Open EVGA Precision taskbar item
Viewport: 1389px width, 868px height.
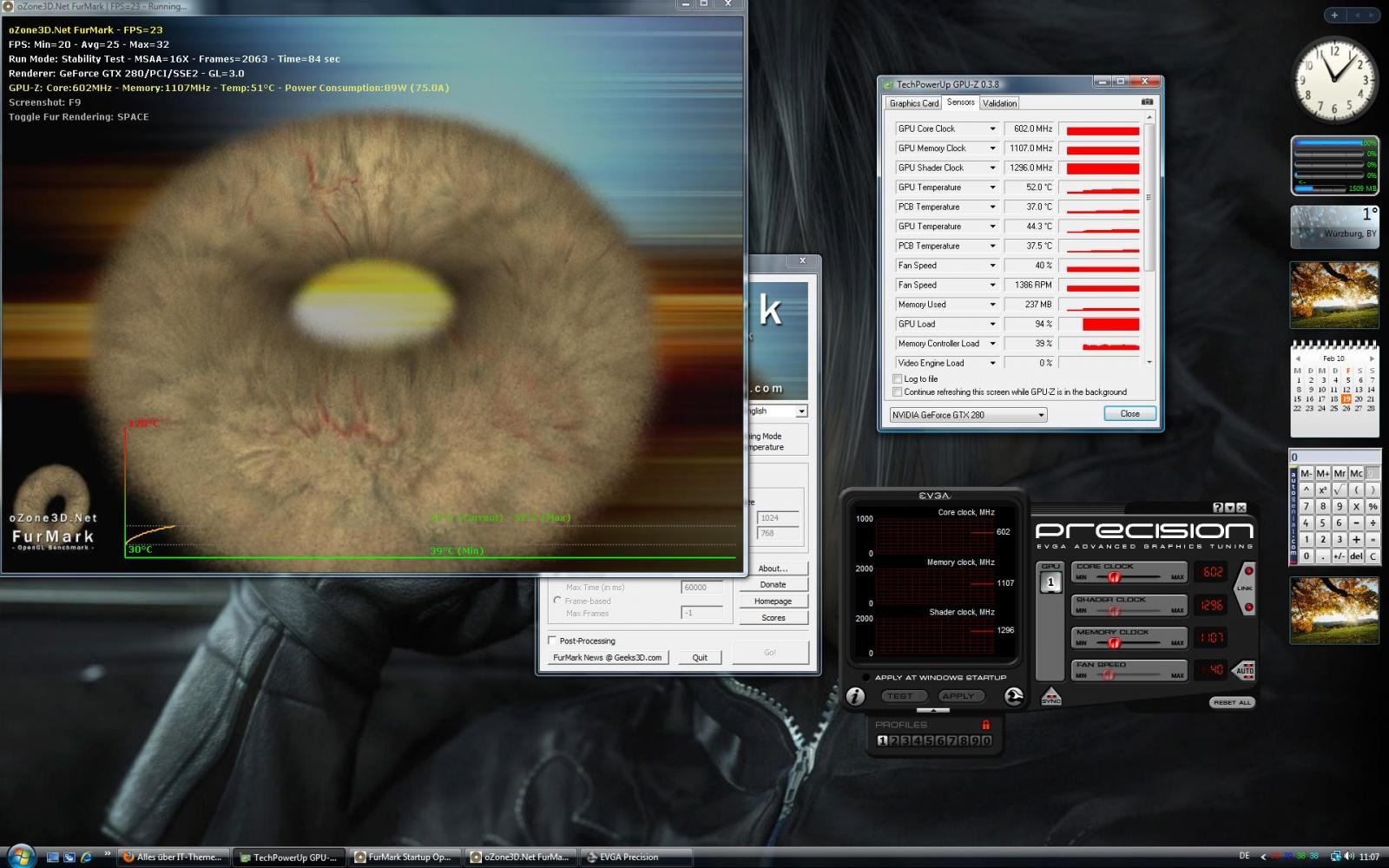(x=635, y=857)
